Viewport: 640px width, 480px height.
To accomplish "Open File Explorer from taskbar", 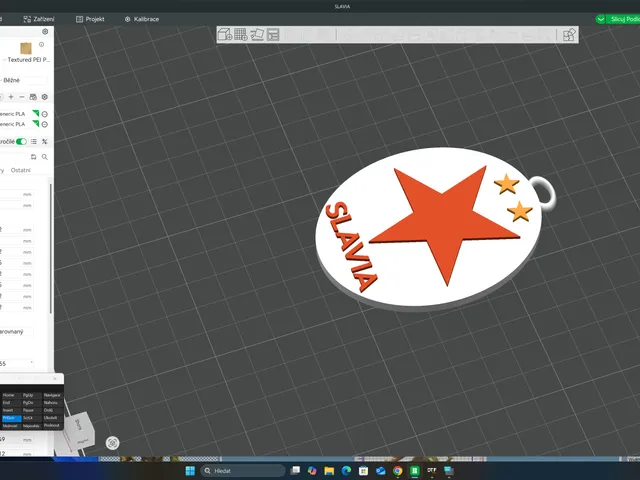I will point(329,471).
